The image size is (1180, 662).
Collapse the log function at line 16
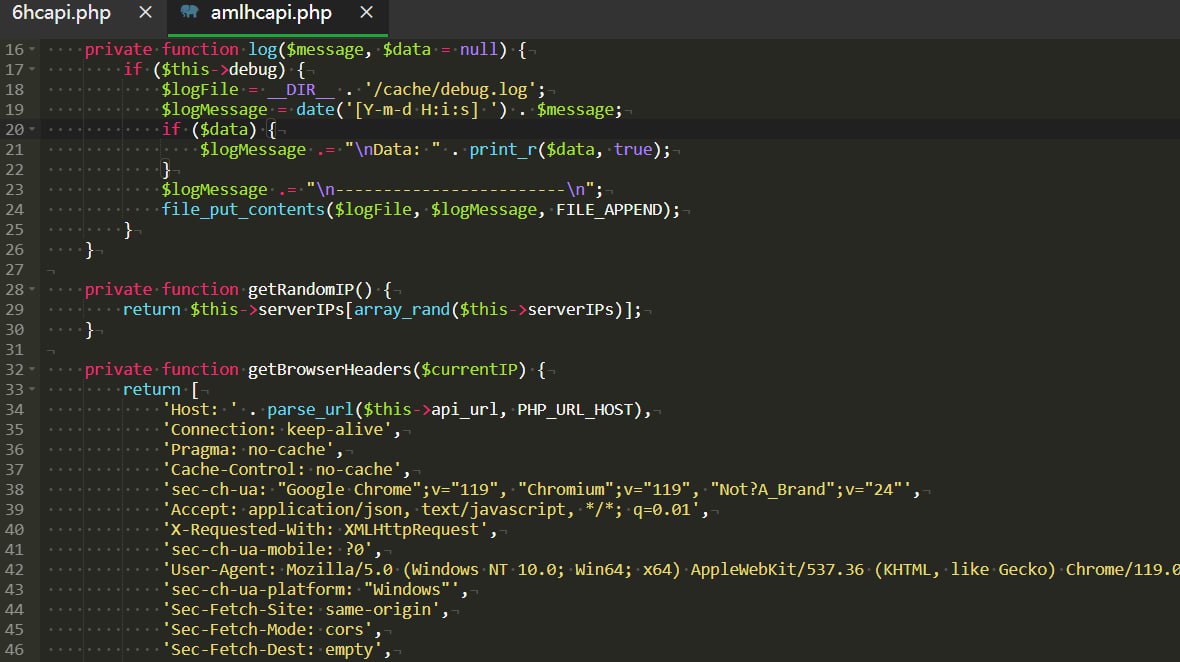click(32, 50)
